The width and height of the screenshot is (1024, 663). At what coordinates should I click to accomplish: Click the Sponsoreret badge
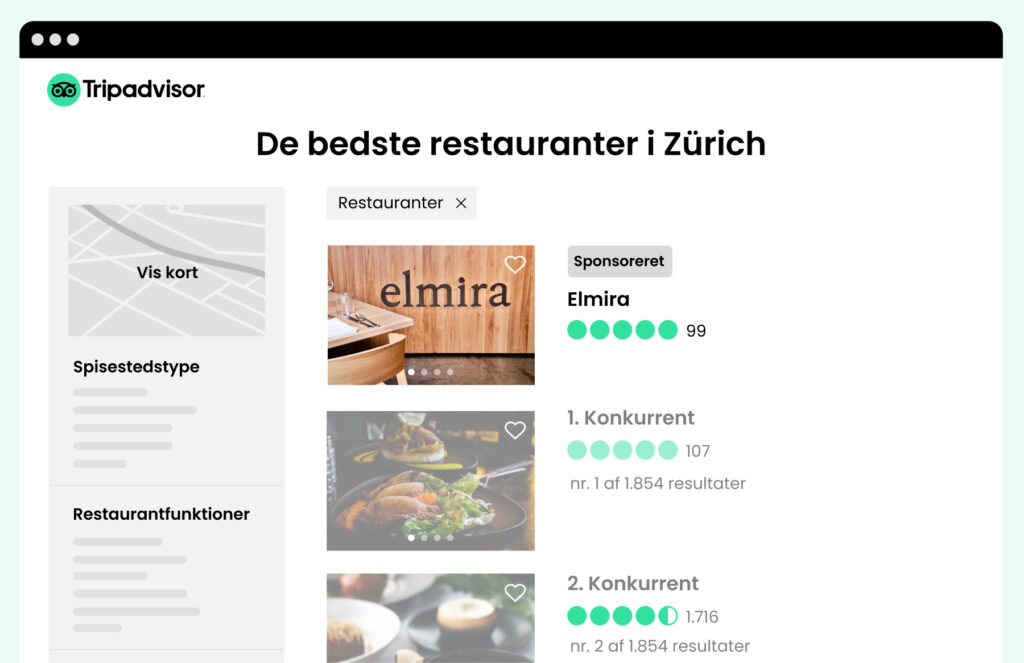point(619,261)
